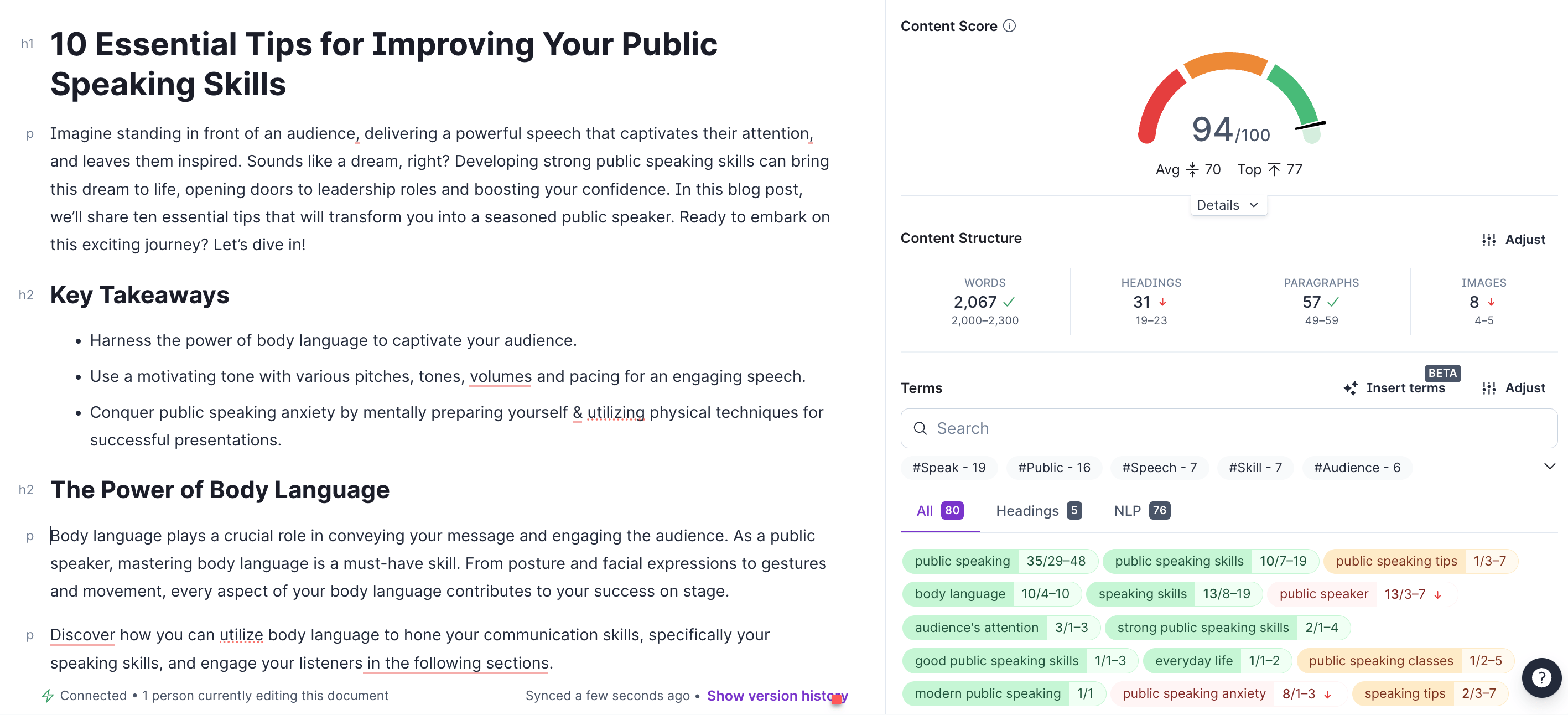
Task: Open Show version history link
Action: pos(777,696)
